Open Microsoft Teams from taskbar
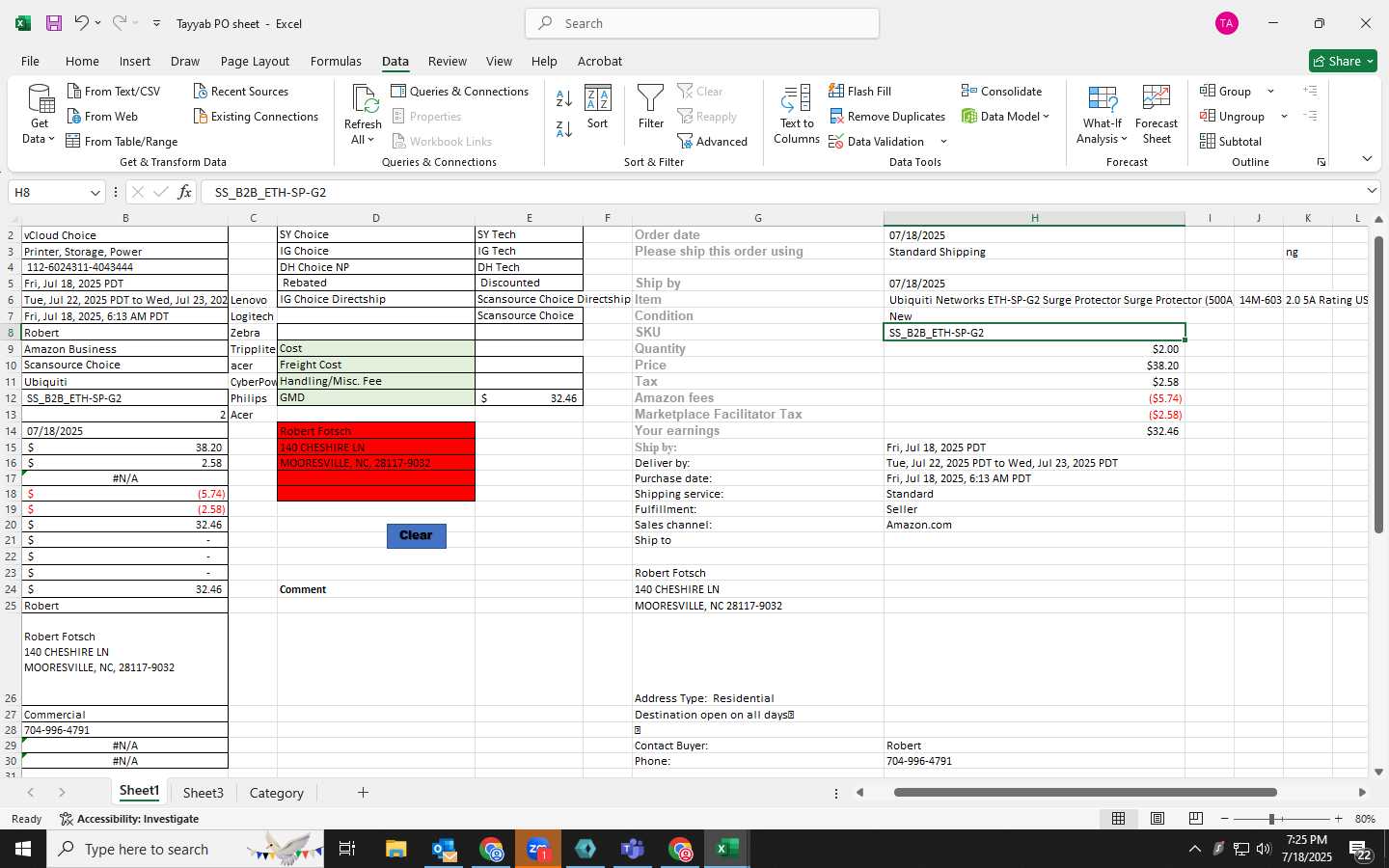The image size is (1389, 868). 633,849
